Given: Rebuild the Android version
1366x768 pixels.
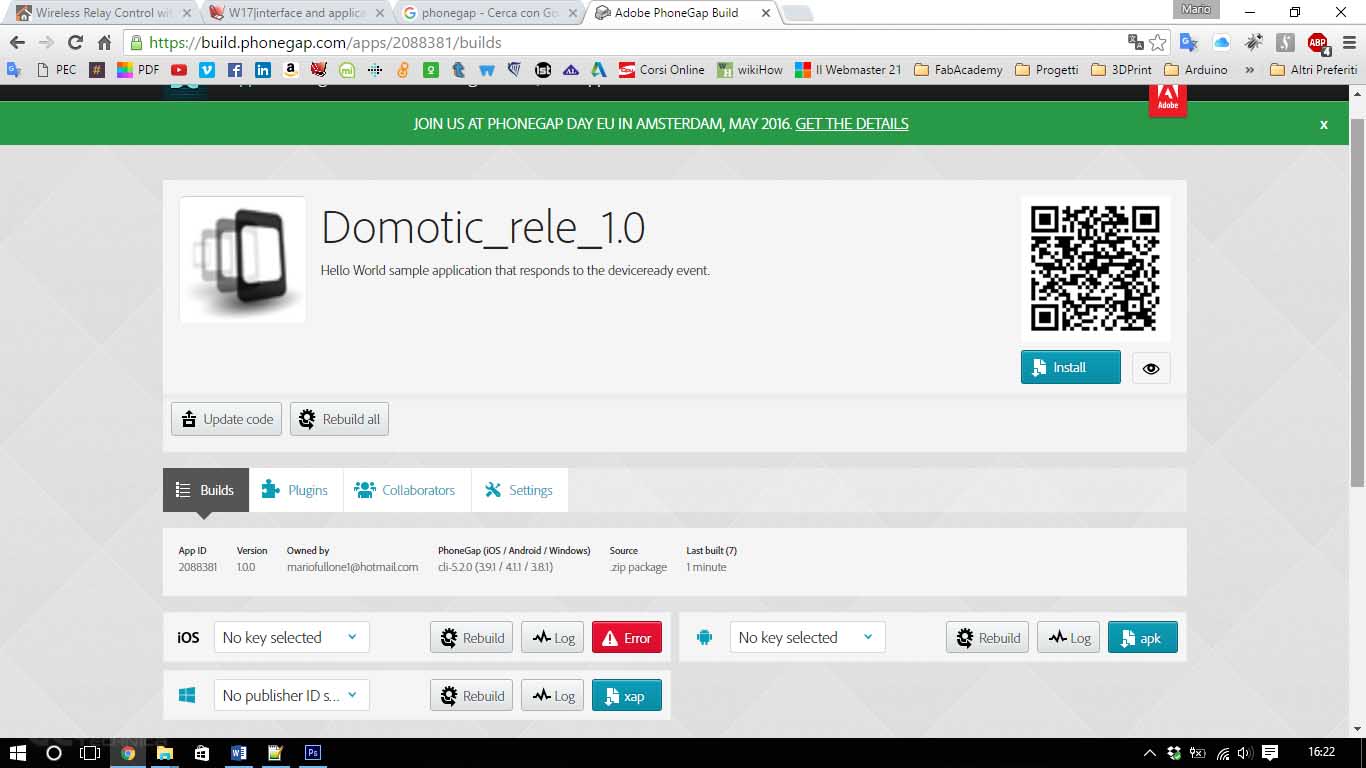Looking at the screenshot, I should (x=988, y=638).
